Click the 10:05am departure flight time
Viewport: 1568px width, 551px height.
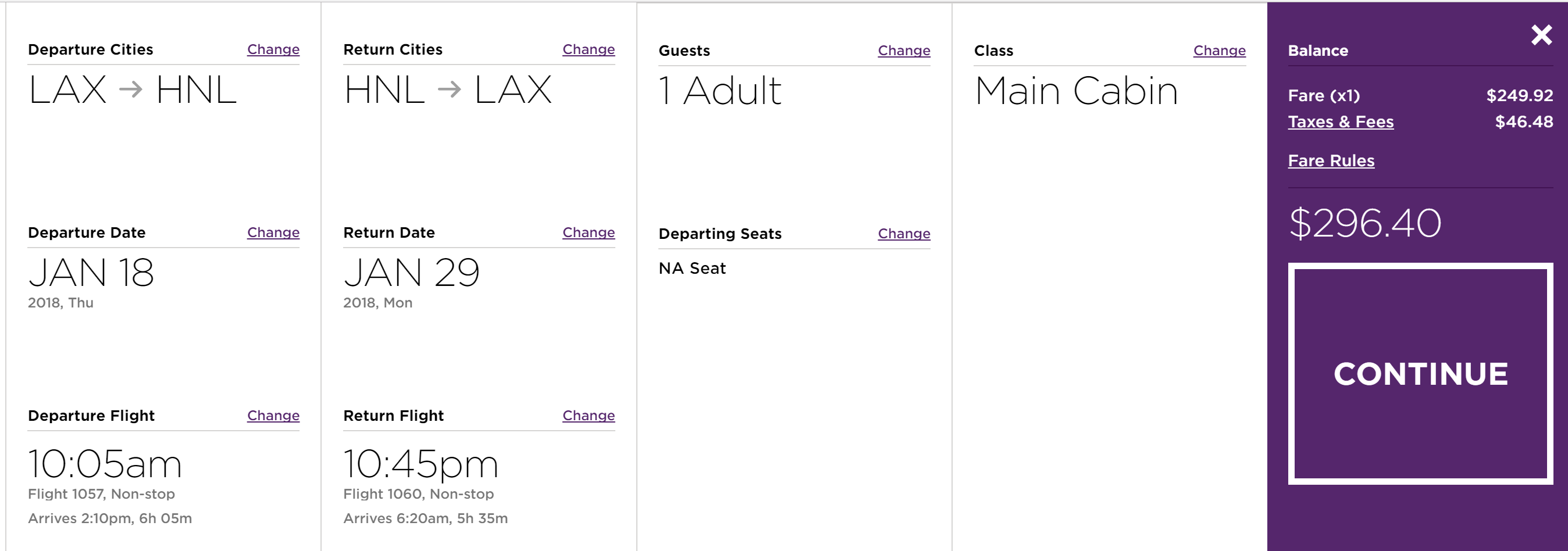[x=105, y=464]
